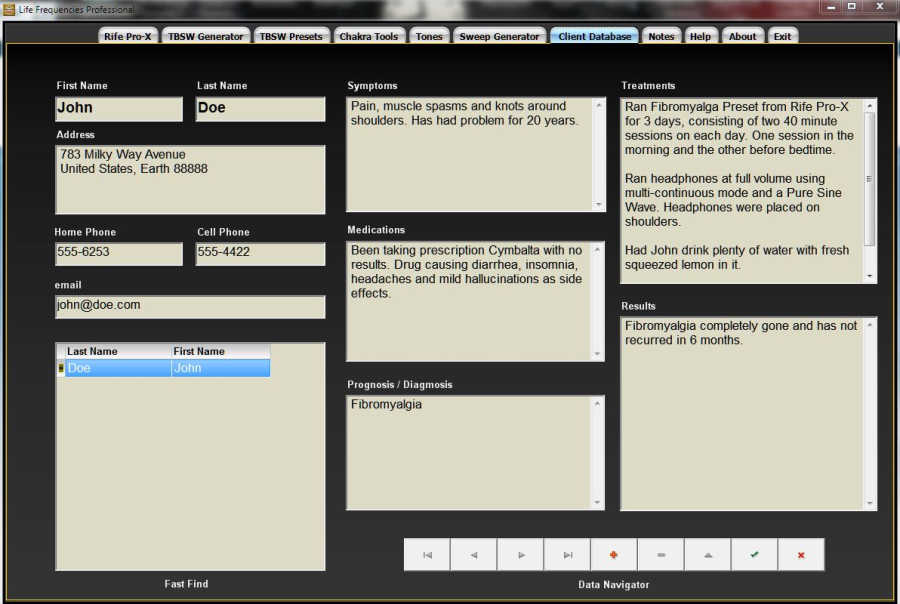Click into the email input field
The image size is (900, 604).
190,306
